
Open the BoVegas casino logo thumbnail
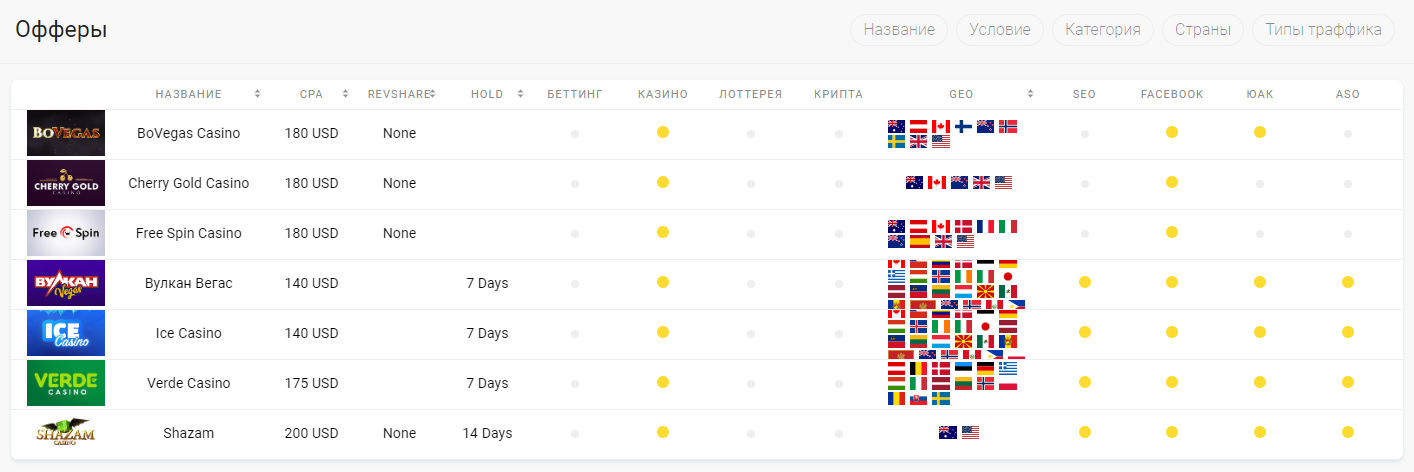66,133
